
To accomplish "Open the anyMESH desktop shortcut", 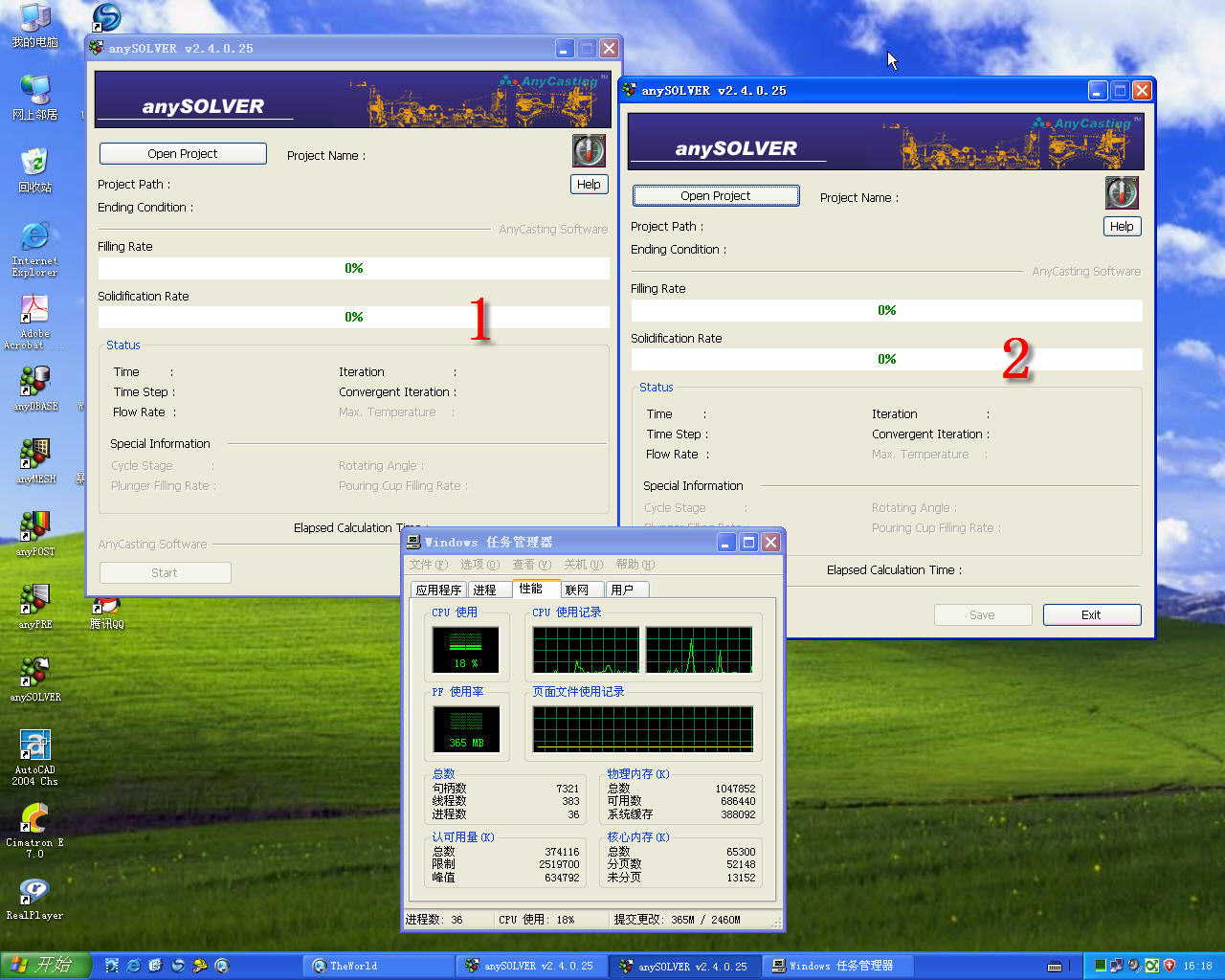I will 35,460.
